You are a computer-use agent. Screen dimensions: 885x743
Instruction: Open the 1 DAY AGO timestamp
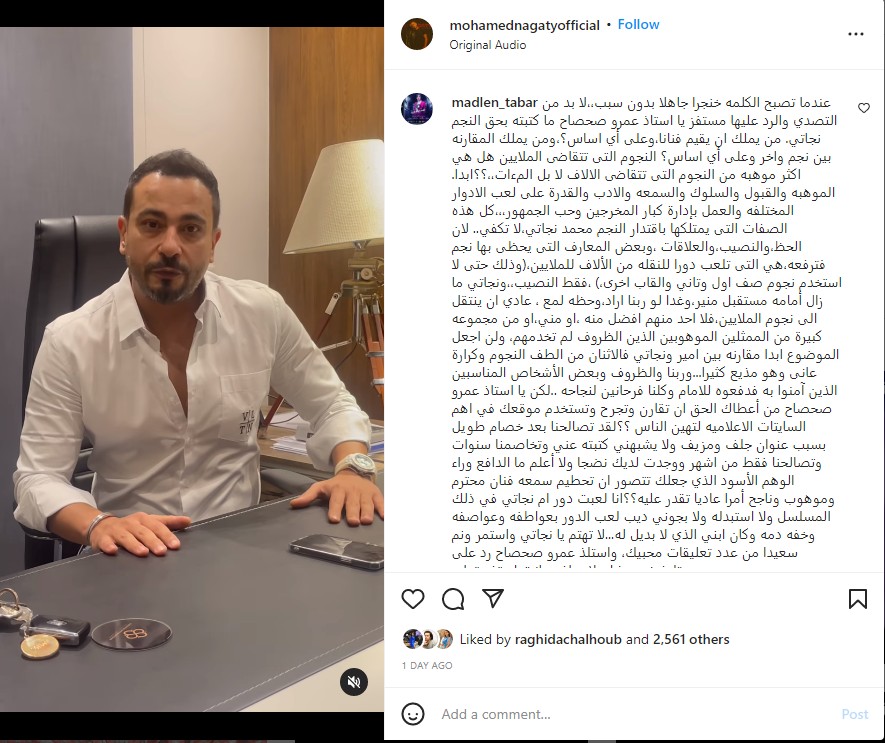427,666
